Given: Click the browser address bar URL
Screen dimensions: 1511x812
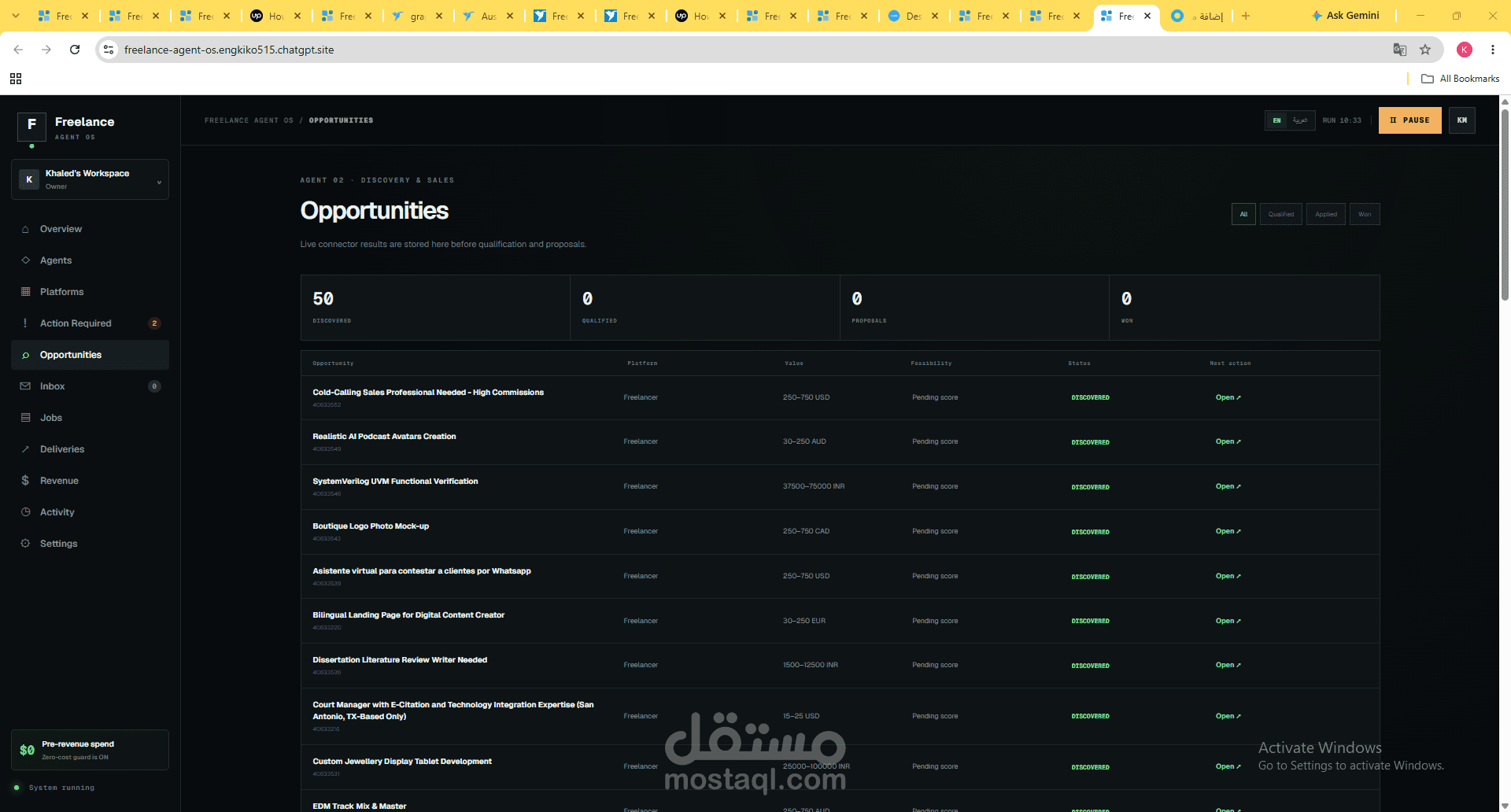Looking at the screenshot, I should click(229, 50).
